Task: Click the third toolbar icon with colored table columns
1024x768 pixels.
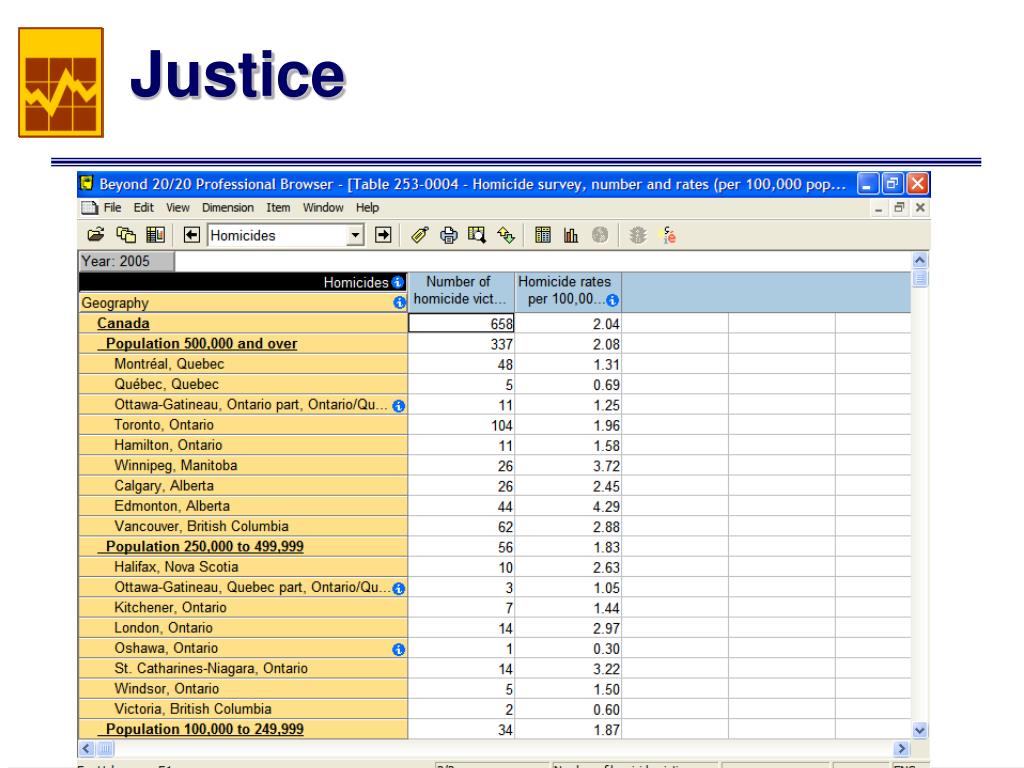Action: click(x=155, y=235)
